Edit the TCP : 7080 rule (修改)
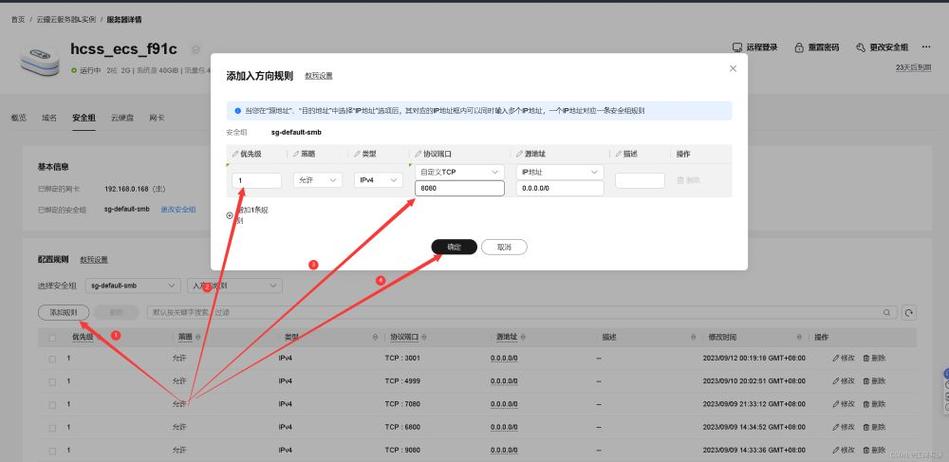This screenshot has width=949, height=462. tap(844, 404)
